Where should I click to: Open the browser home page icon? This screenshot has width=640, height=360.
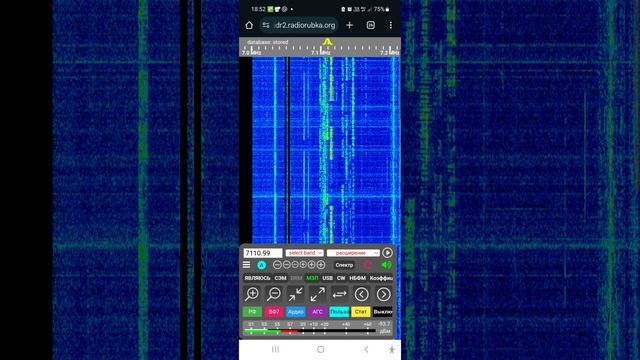click(249, 25)
